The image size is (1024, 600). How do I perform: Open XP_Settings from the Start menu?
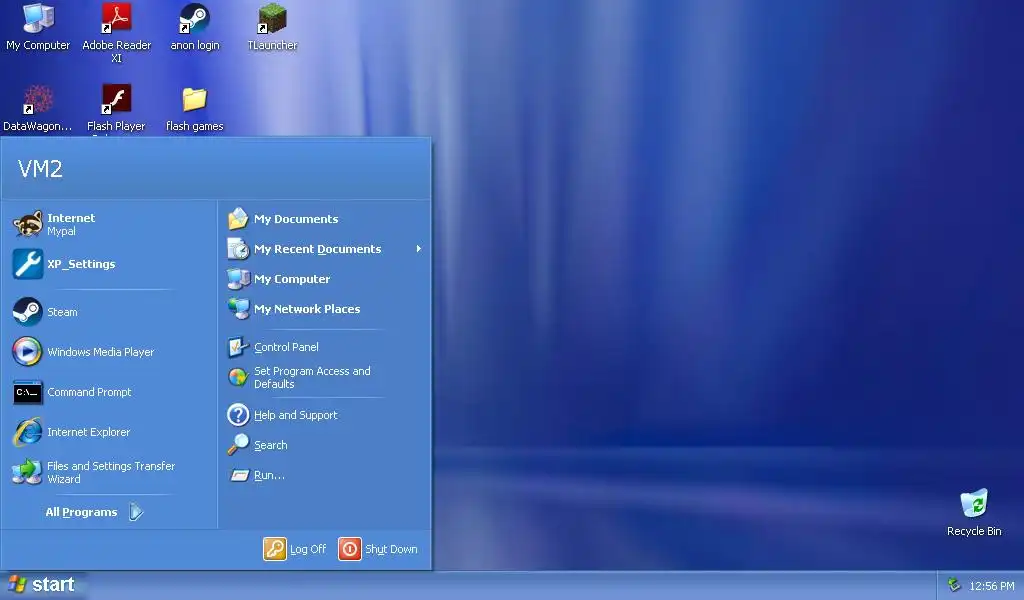110,264
